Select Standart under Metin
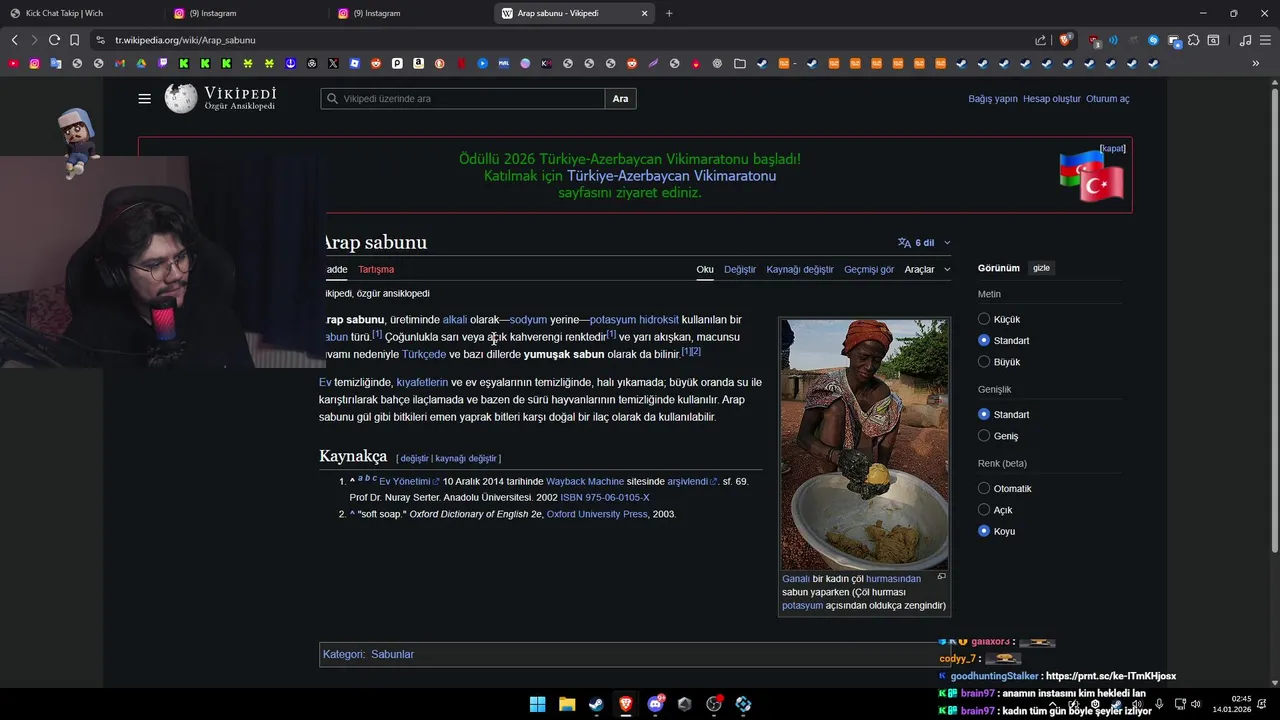Image resolution: width=1280 pixels, height=720 pixels. [984, 340]
